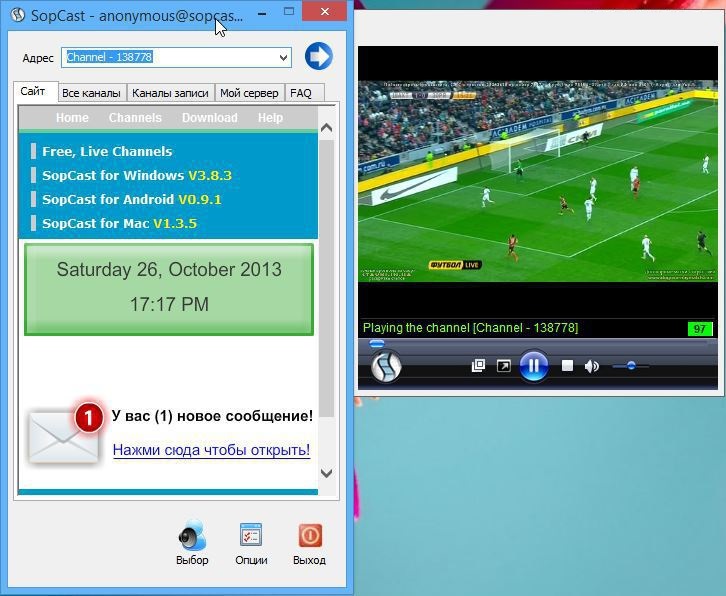Open Help in the site navigation
Image resolution: width=726 pixels, height=596 pixels.
tap(270, 118)
